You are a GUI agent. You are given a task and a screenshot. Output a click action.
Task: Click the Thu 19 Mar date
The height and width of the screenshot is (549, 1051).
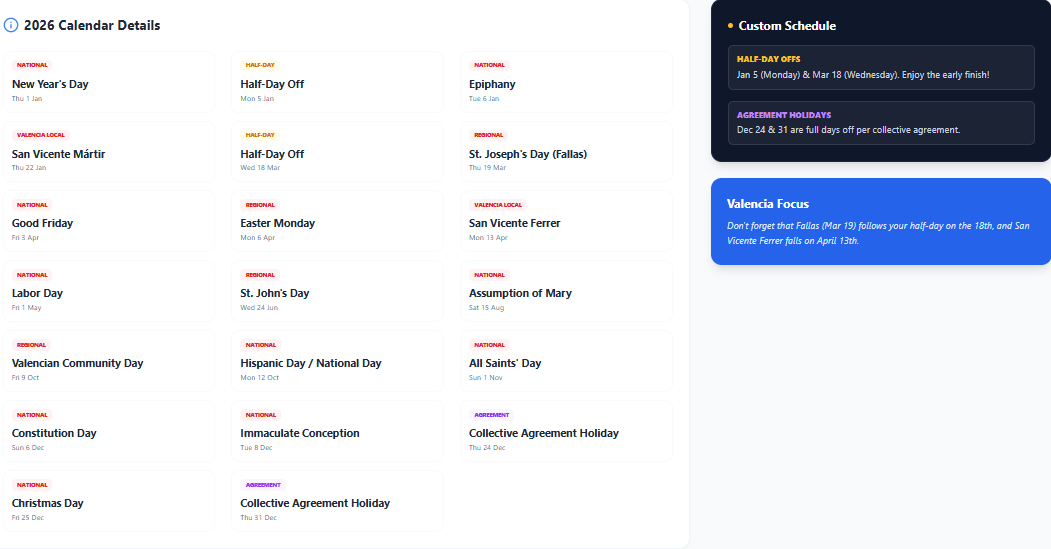[x=487, y=168]
